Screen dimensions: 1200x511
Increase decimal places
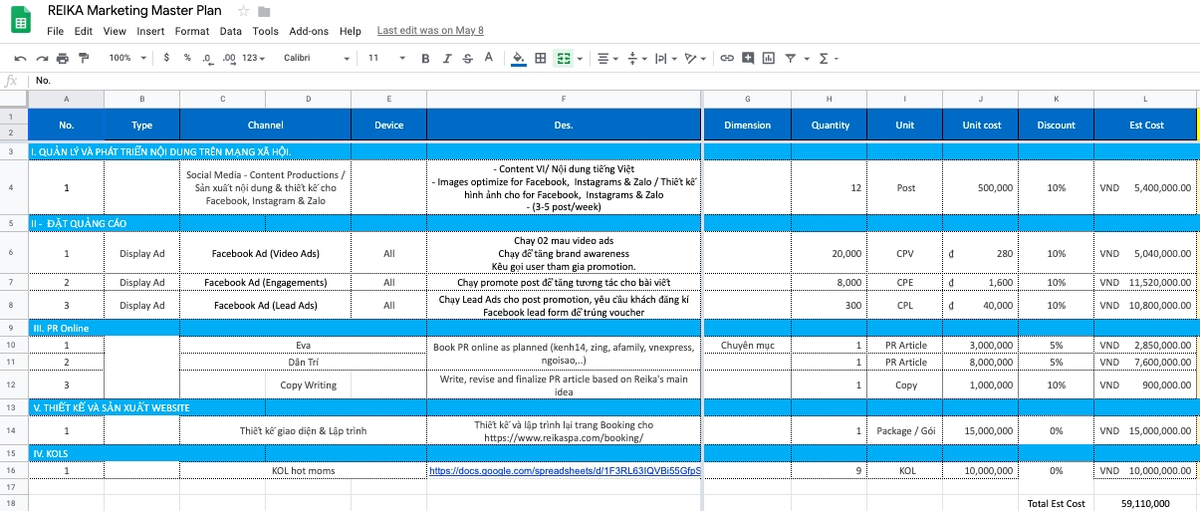(229, 58)
